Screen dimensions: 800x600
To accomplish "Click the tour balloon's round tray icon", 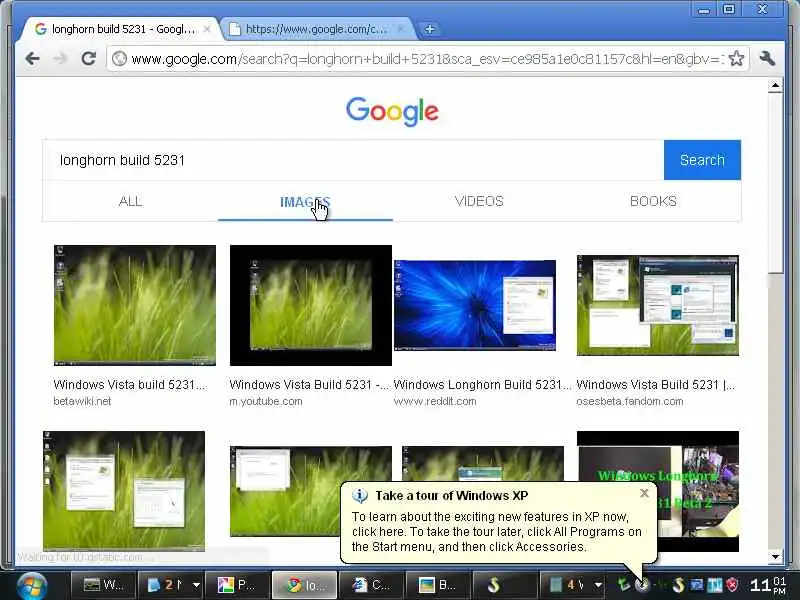I will [x=642, y=585].
